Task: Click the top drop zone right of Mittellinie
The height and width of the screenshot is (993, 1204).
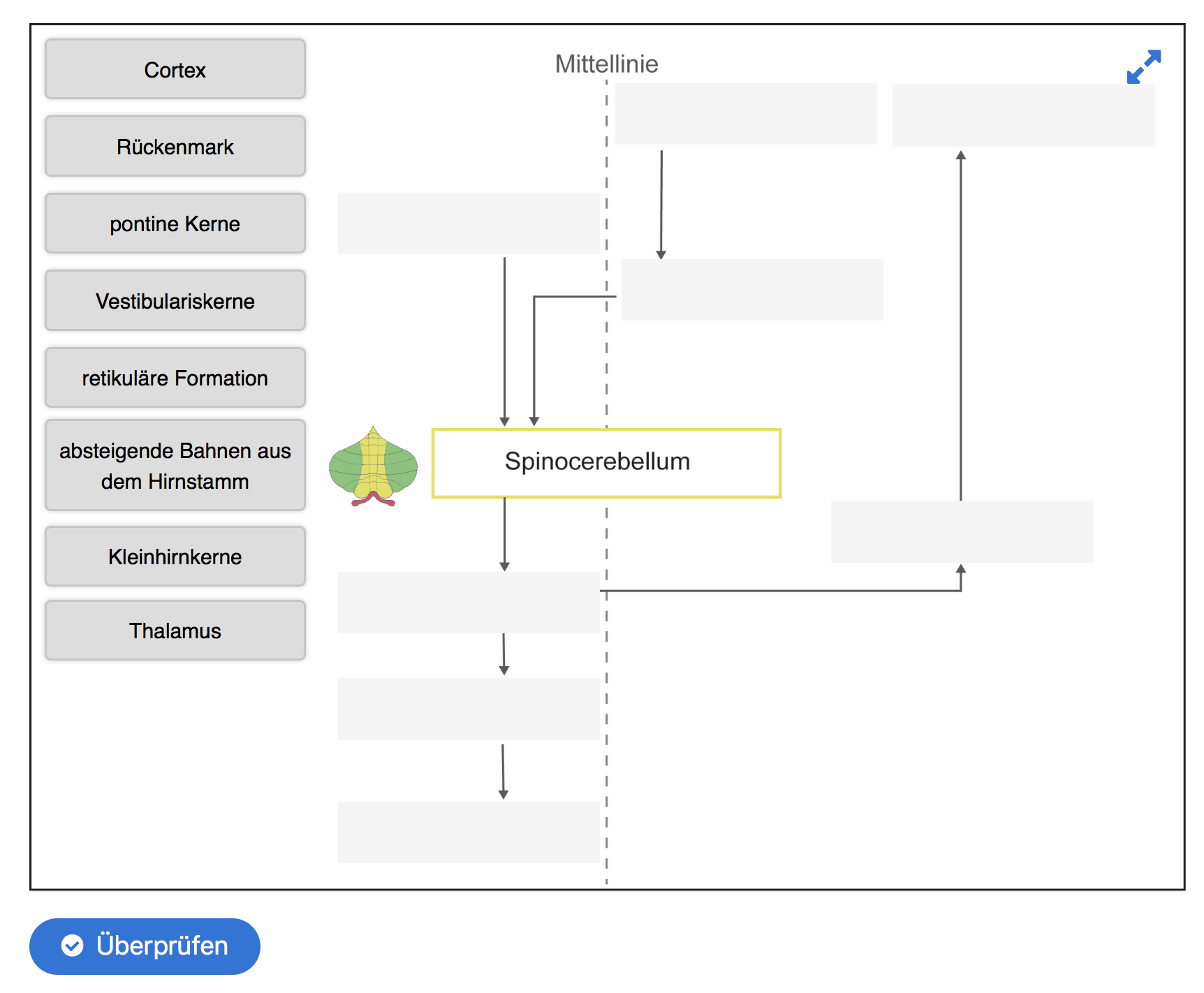Action: tap(746, 114)
